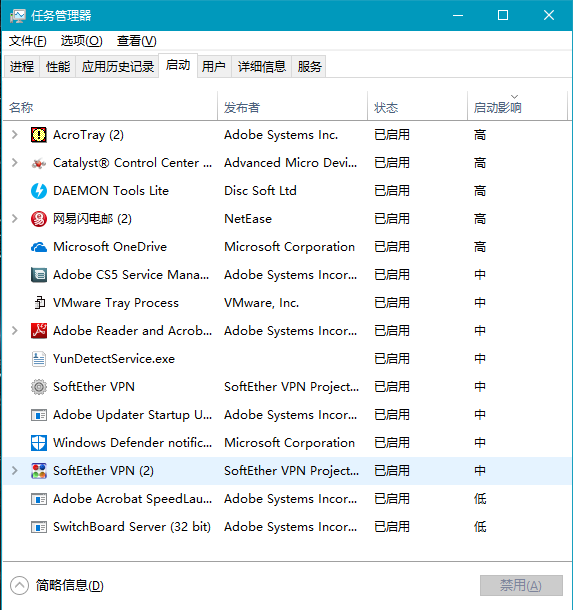Click the YunDetectService.exe file icon
The height and width of the screenshot is (610, 573).
point(39,359)
